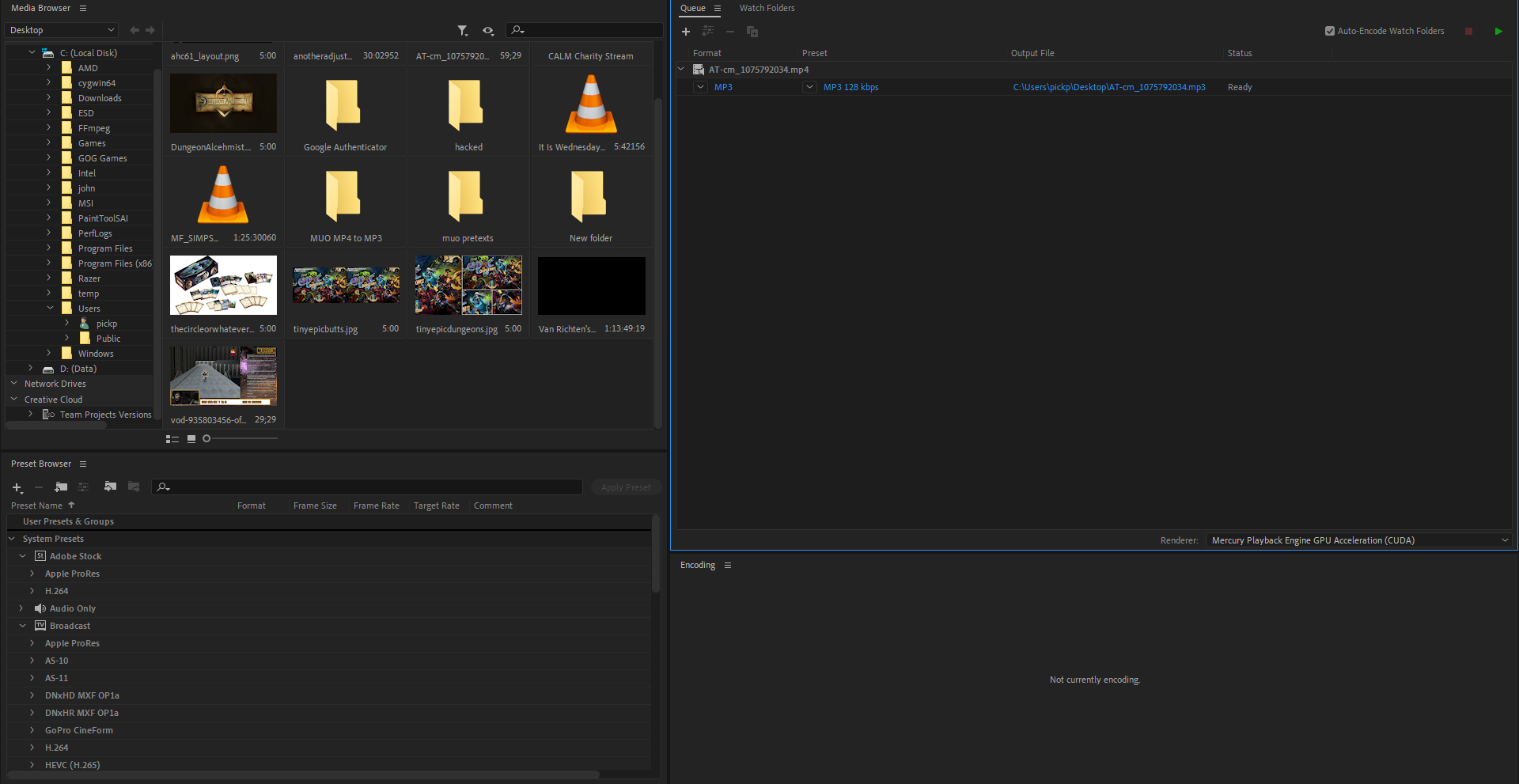The image size is (1519, 784).
Task: Open the Preset Browser panel menu
Action: (83, 464)
